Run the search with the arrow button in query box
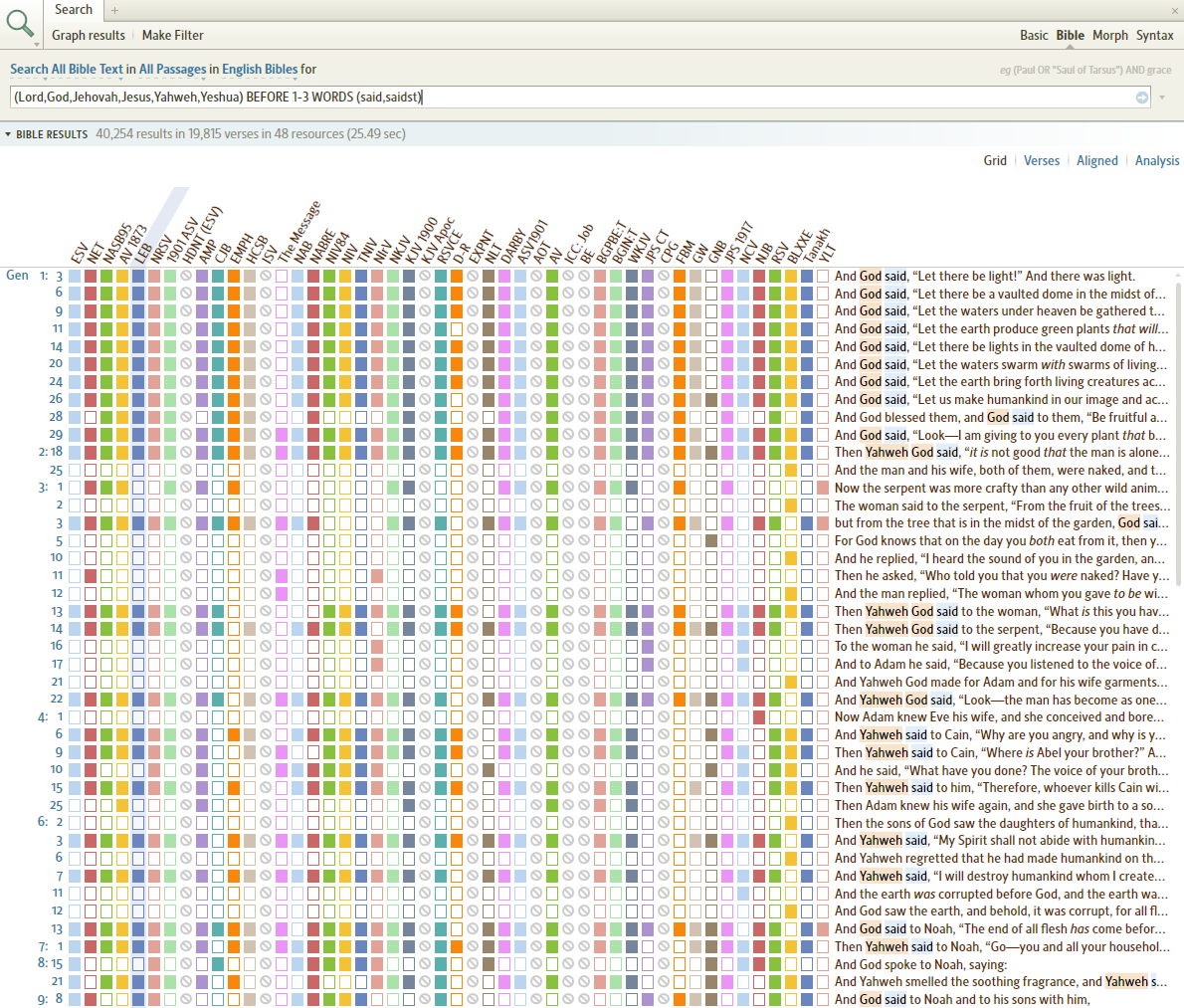The width and height of the screenshot is (1184, 1008). pyautogui.click(x=1142, y=98)
